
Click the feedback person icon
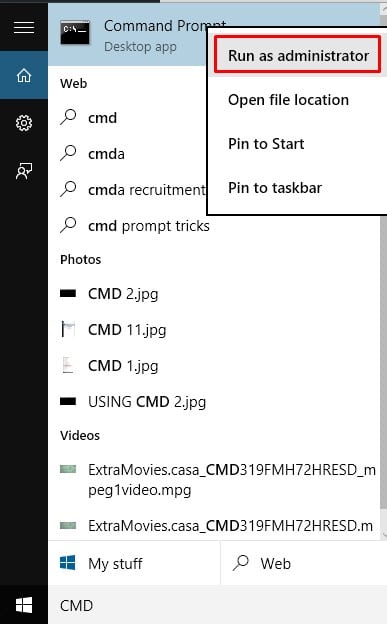[24, 171]
